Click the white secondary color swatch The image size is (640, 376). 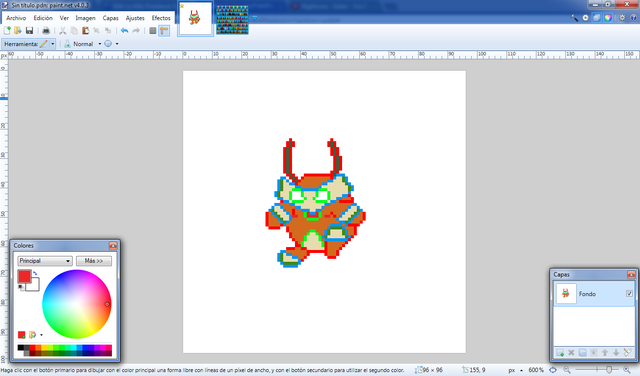pos(34,286)
